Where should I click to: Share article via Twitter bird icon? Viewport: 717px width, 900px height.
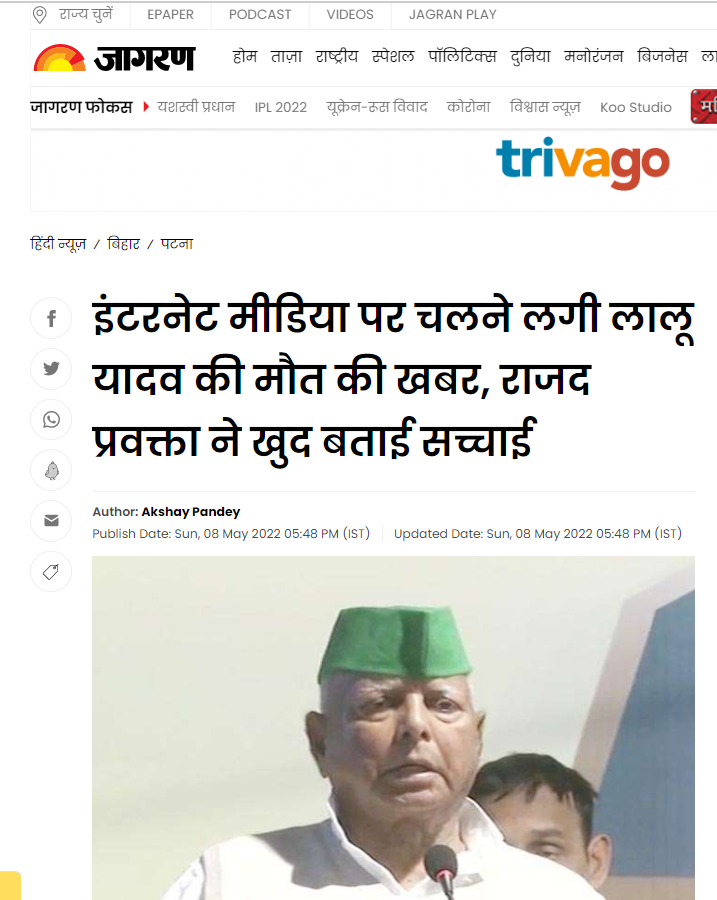coord(51,368)
